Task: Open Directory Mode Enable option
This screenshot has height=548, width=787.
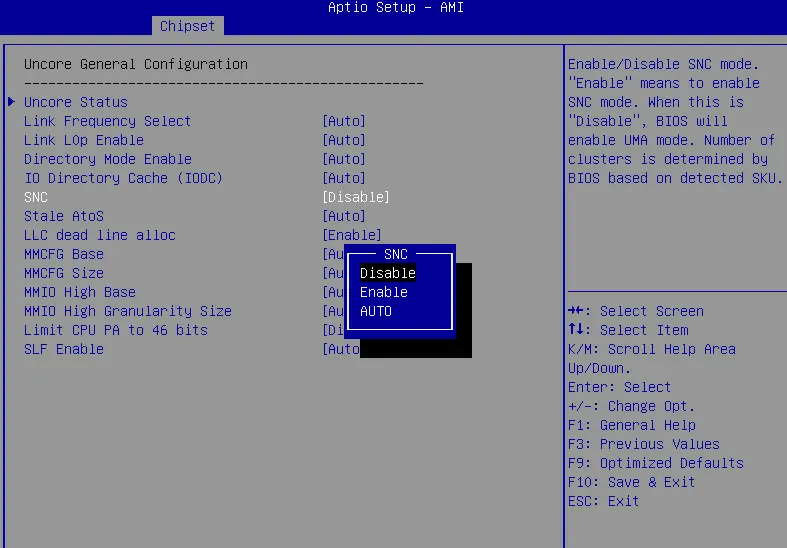Action: [344, 159]
